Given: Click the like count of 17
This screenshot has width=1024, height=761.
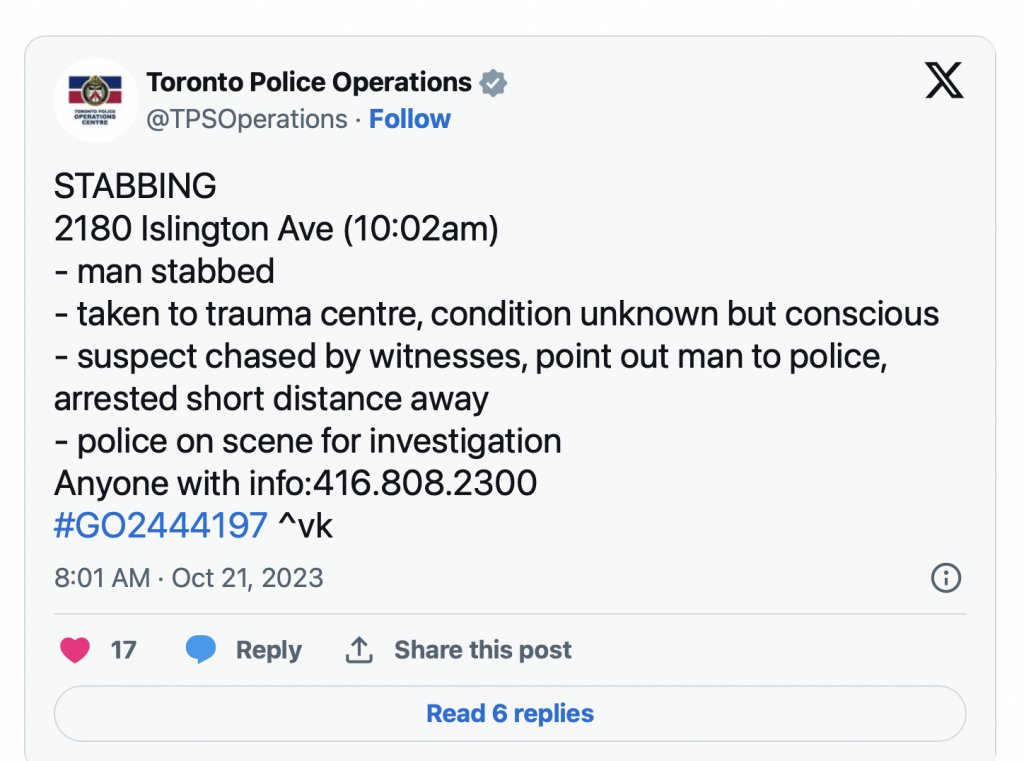Looking at the screenshot, I should (x=123, y=650).
